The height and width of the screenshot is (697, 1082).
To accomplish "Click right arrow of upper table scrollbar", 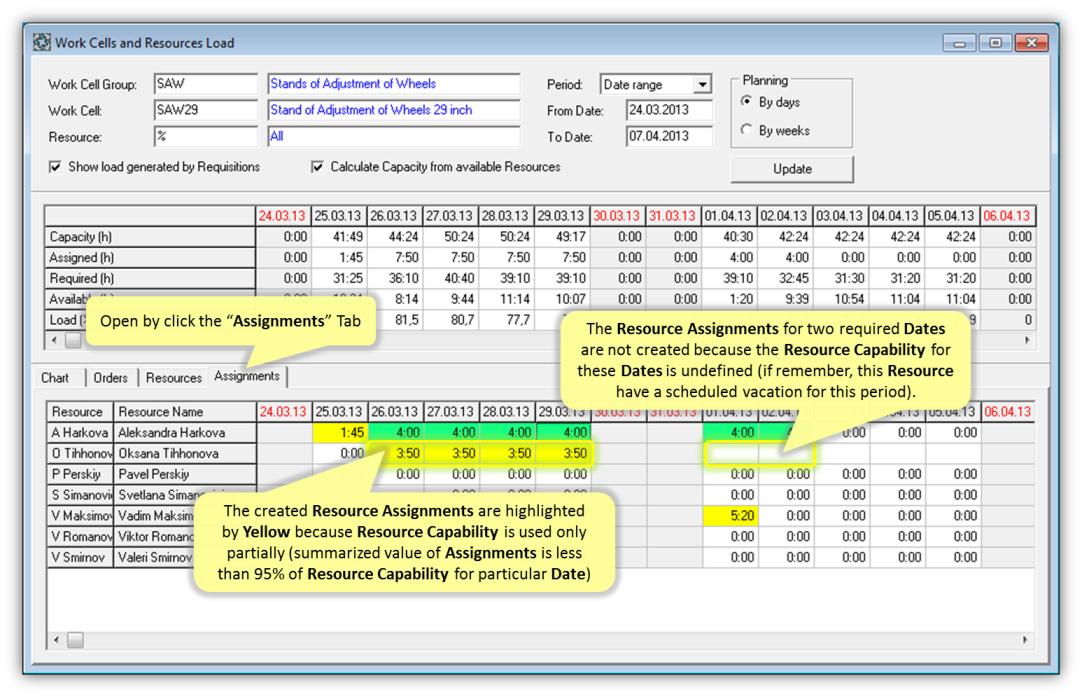I will click(x=1027, y=340).
